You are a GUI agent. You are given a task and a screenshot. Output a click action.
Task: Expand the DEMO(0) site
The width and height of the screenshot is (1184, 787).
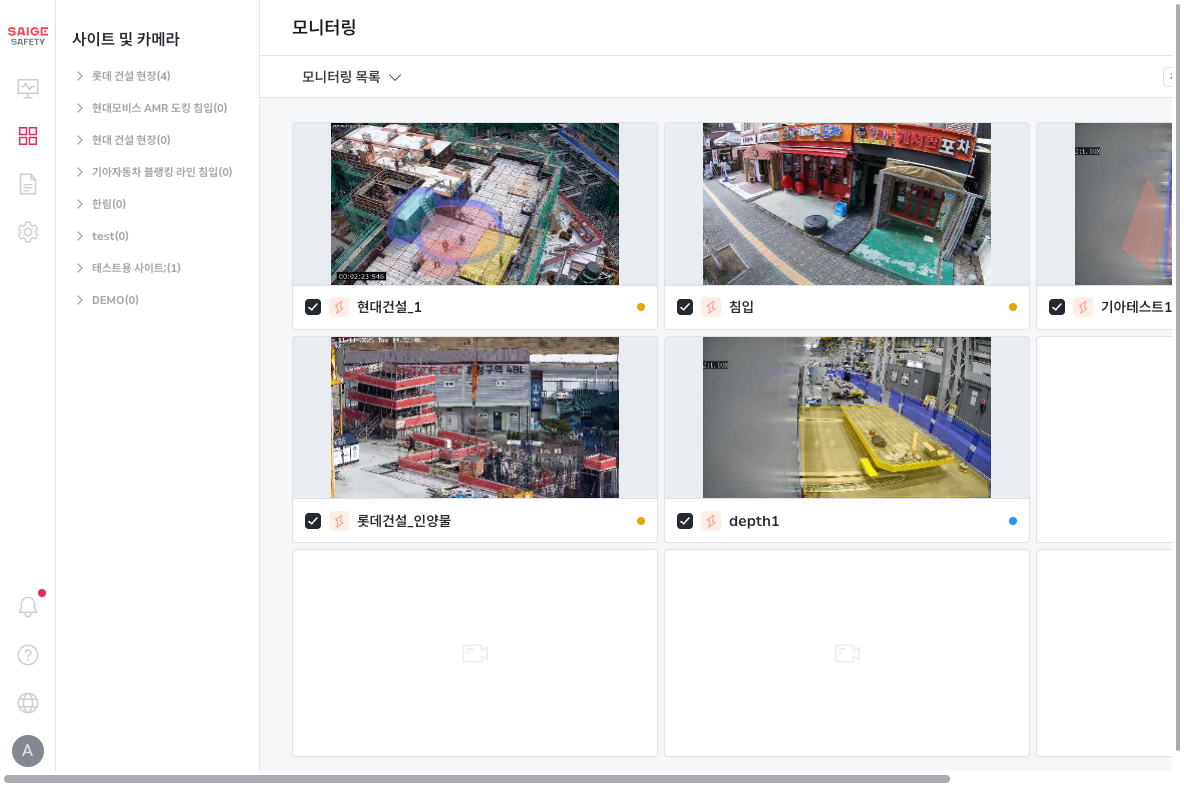tap(80, 300)
